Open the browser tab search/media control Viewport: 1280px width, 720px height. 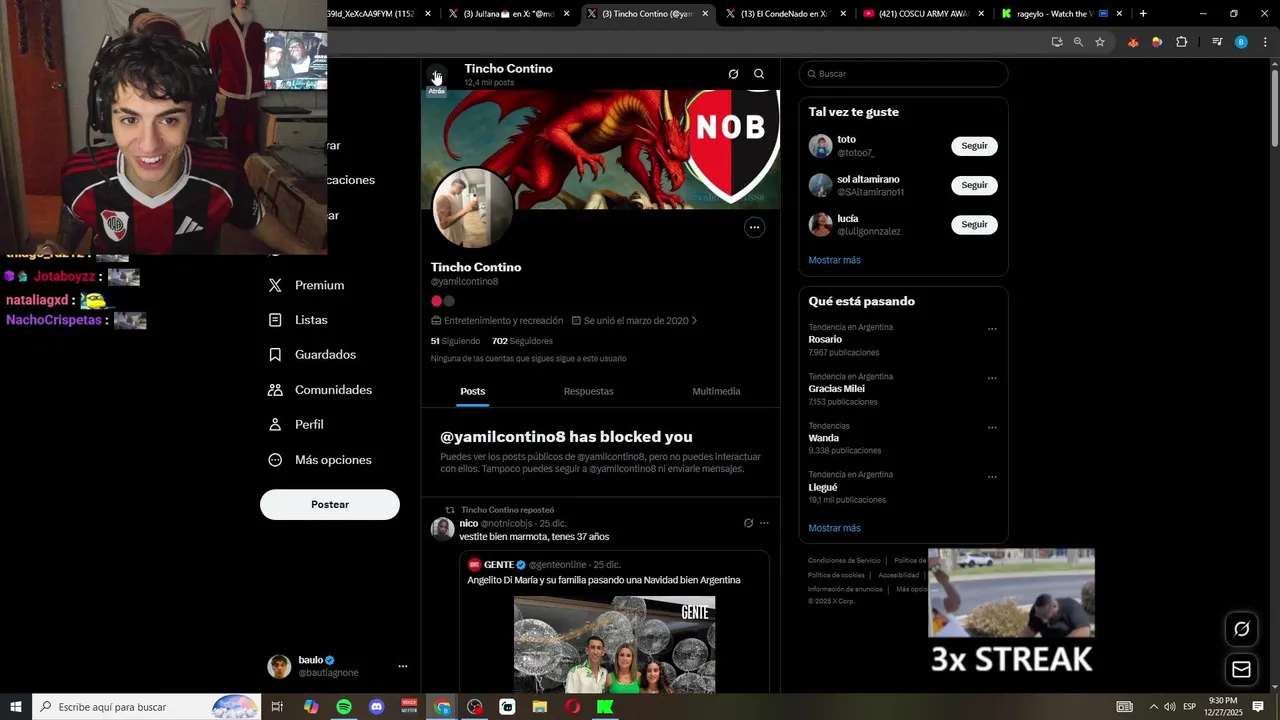tap(1217, 42)
